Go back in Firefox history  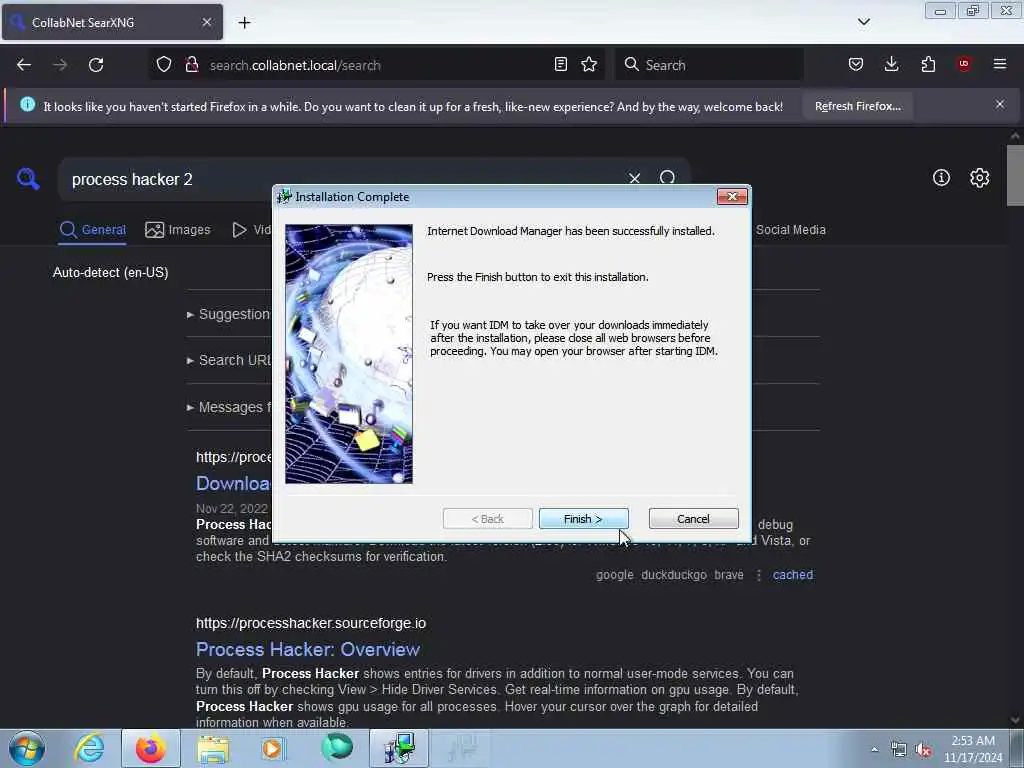point(24,65)
